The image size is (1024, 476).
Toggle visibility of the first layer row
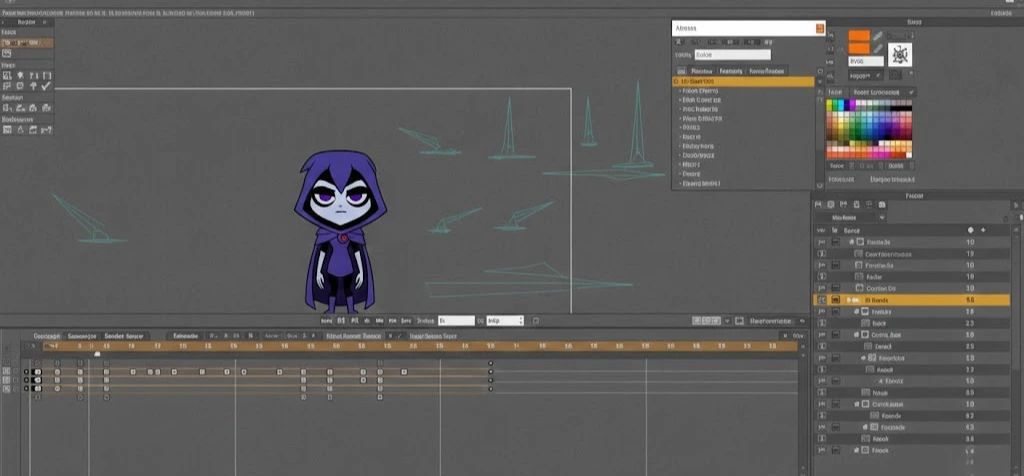(822, 243)
